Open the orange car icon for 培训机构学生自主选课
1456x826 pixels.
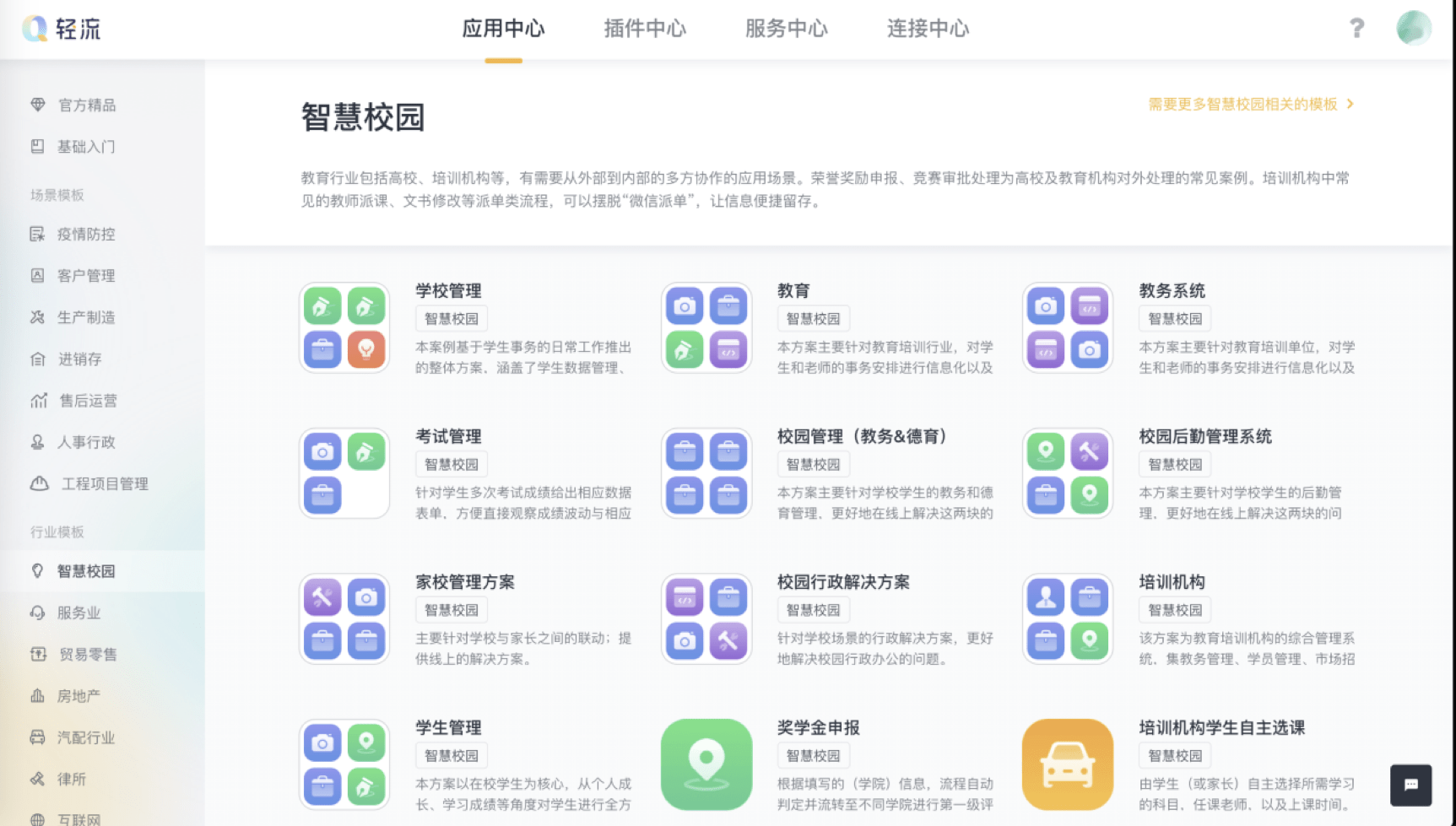pos(1068,764)
